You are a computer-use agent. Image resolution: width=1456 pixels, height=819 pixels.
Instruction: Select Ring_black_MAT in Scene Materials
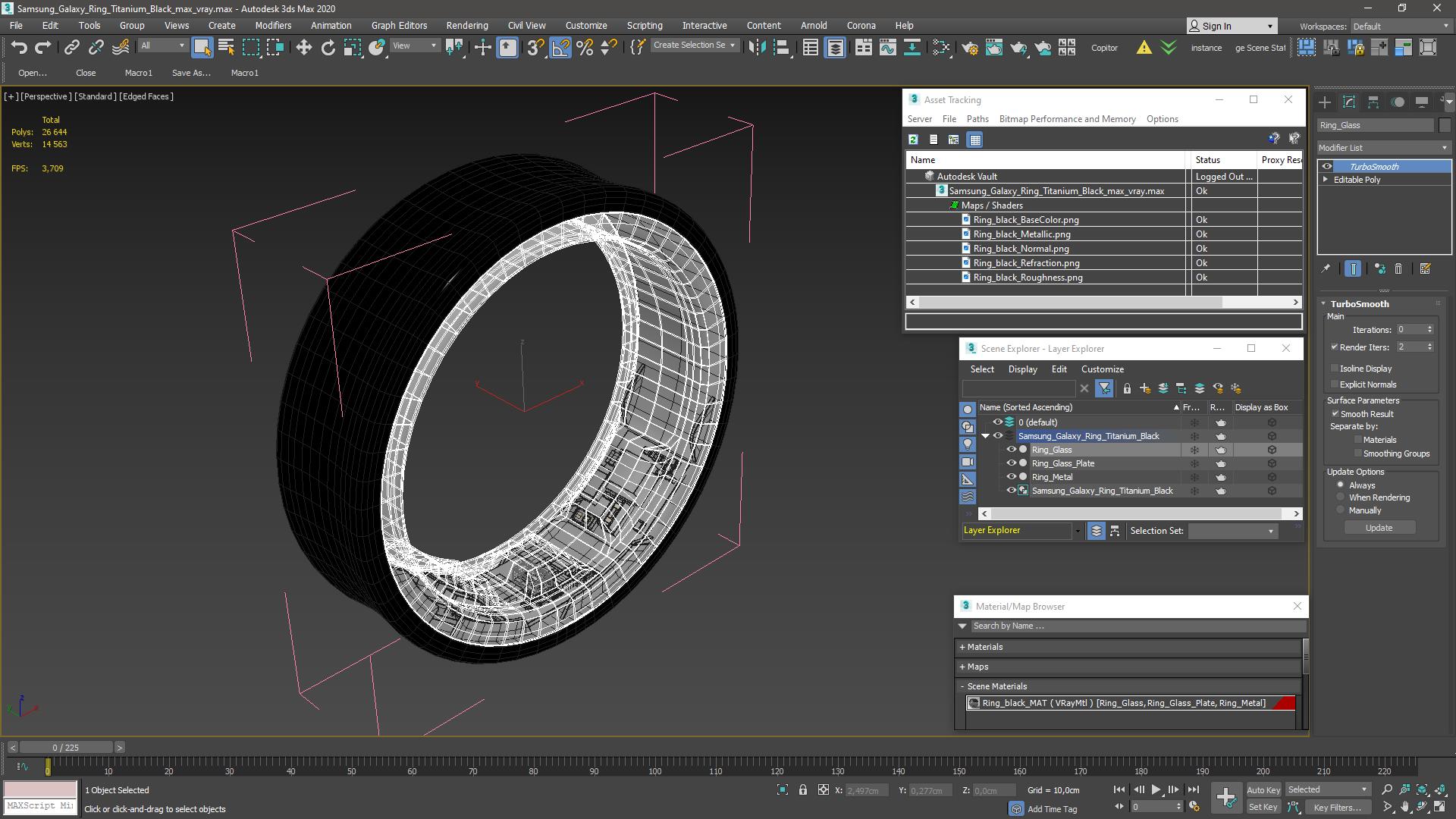(1122, 702)
